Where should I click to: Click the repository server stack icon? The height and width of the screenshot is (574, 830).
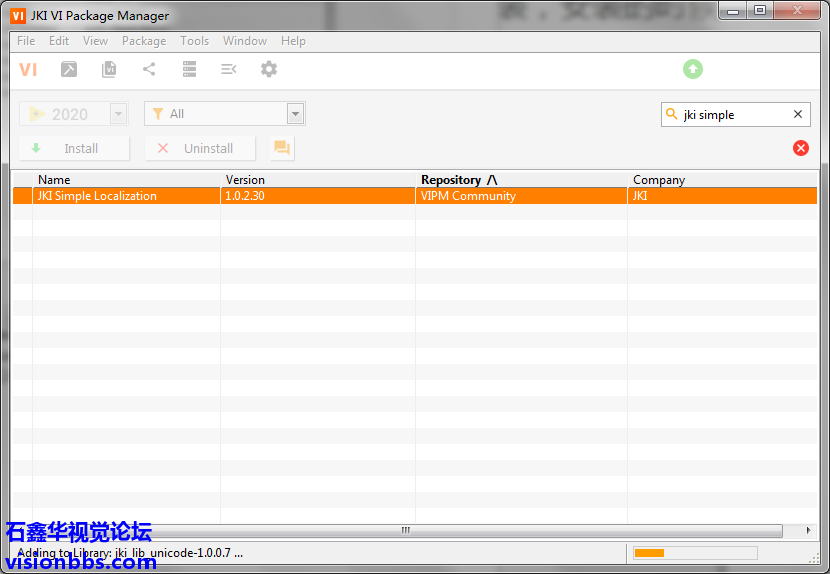(189, 69)
